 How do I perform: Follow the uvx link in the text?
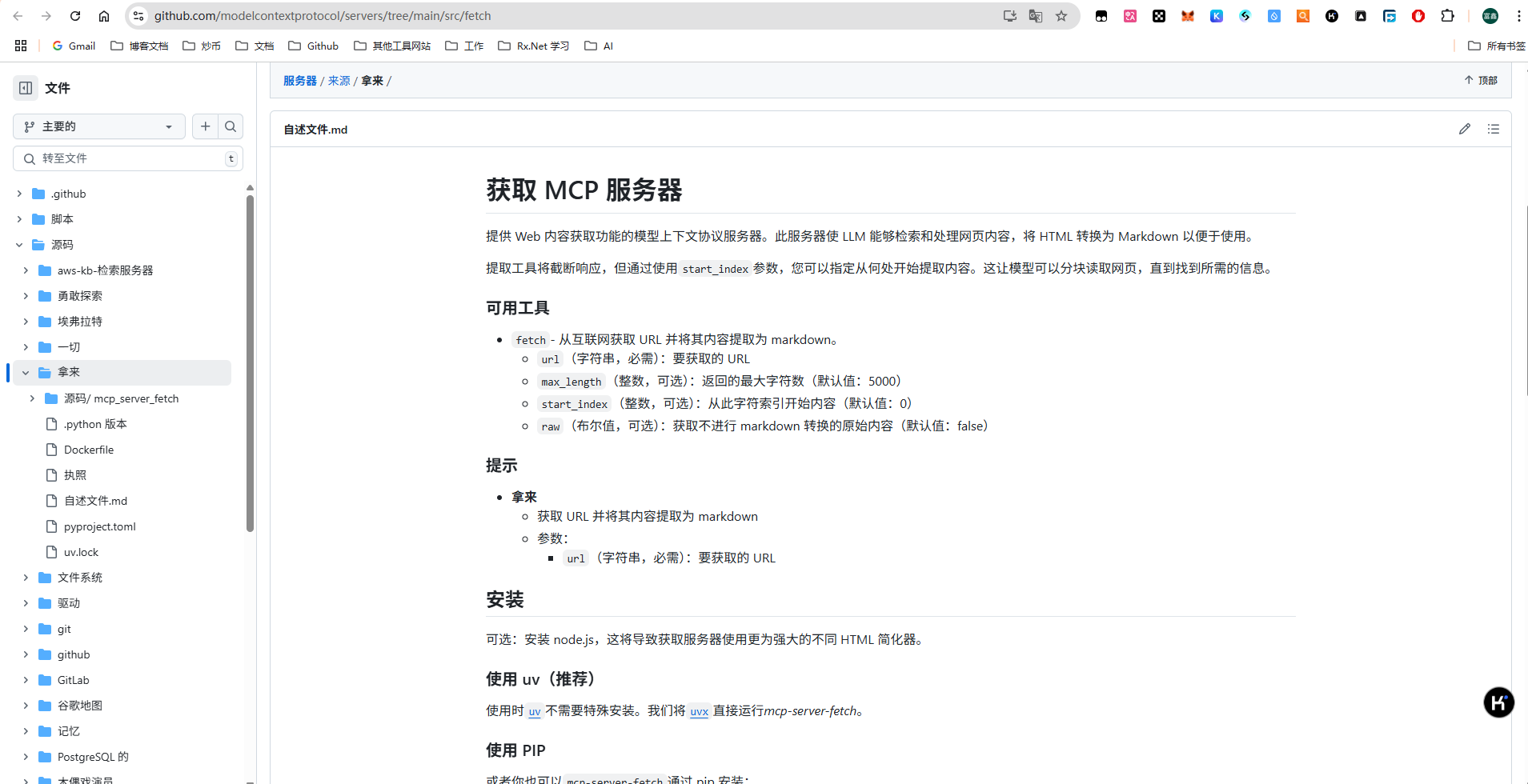699,711
